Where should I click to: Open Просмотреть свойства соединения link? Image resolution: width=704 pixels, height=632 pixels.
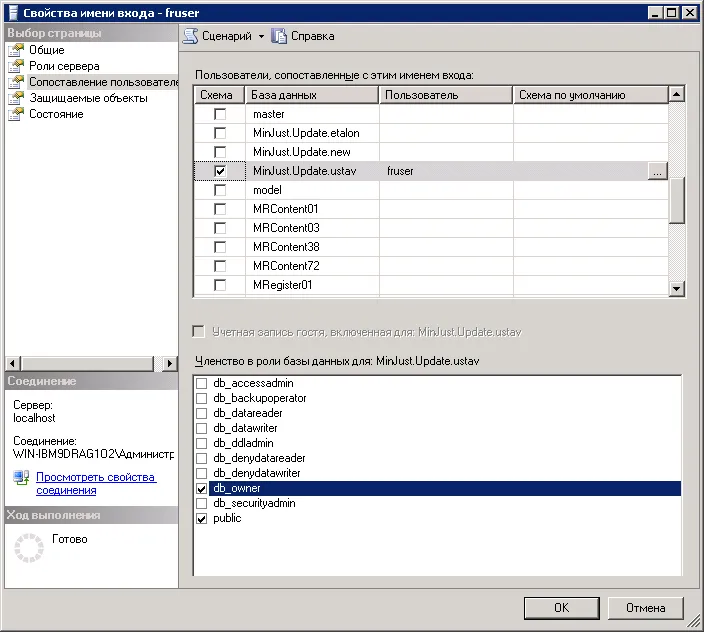pos(96,483)
